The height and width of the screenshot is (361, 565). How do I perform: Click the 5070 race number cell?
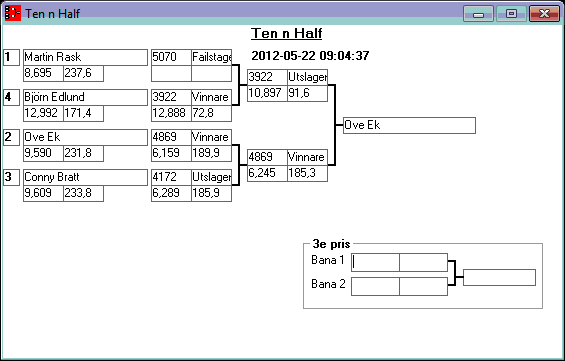[171, 57]
